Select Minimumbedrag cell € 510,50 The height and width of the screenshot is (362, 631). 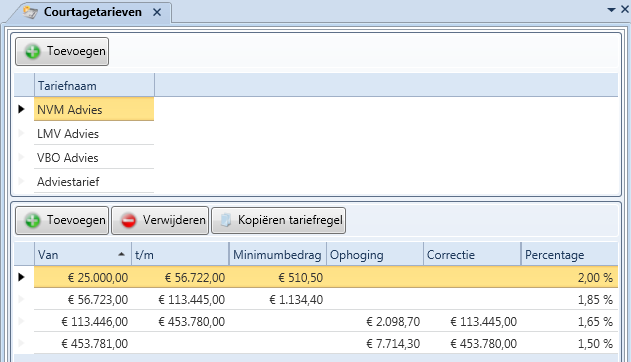278,278
